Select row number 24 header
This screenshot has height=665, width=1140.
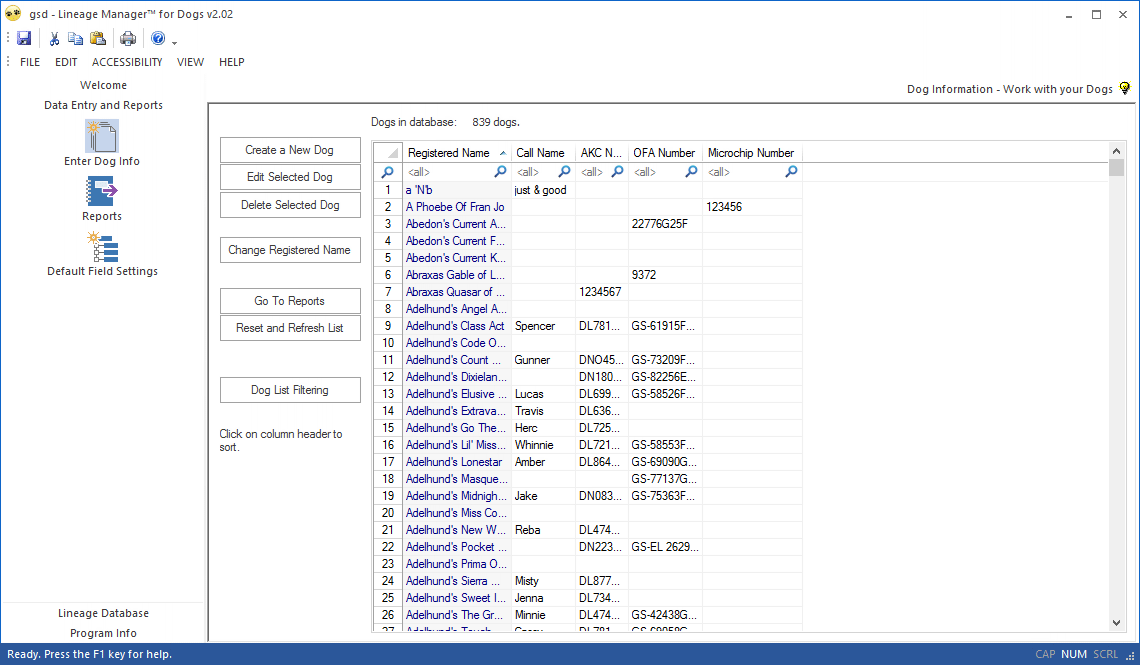[388, 581]
